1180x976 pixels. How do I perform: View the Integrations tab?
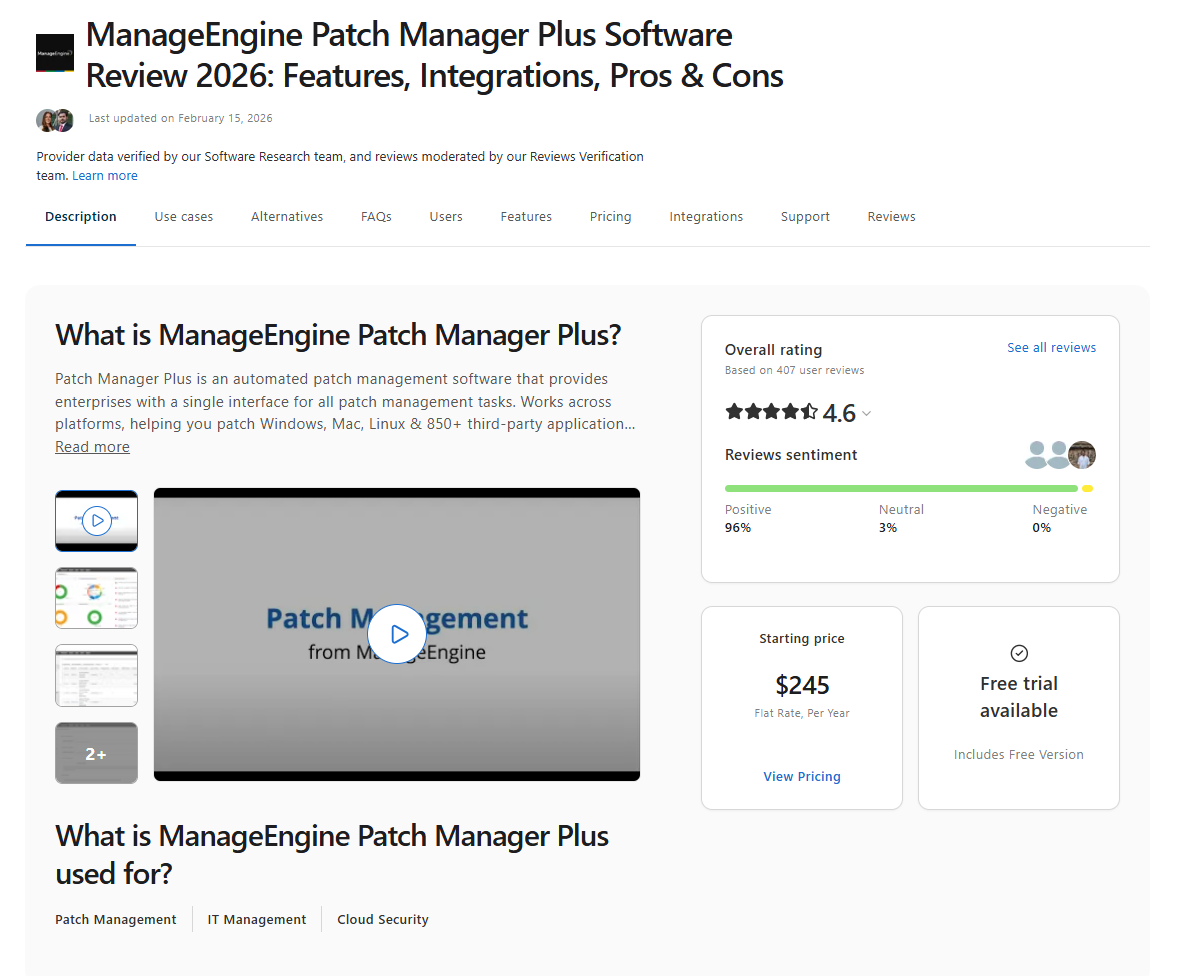pyautogui.click(x=706, y=217)
